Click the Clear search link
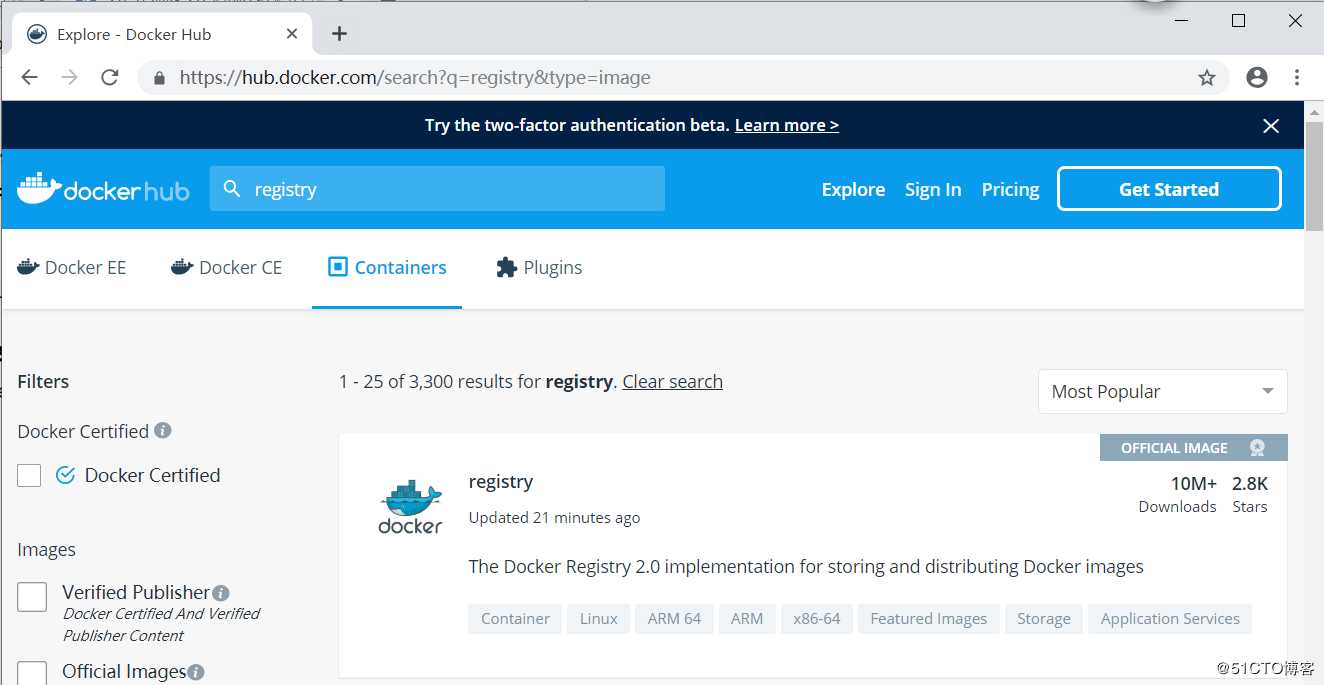The width and height of the screenshot is (1324, 685). [672, 381]
